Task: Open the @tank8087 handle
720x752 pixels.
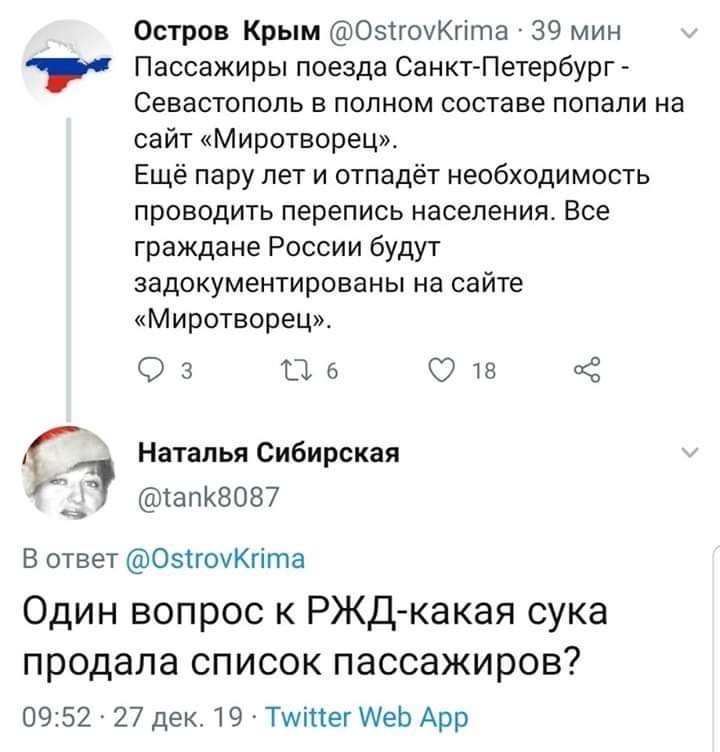Action: pos(208,496)
